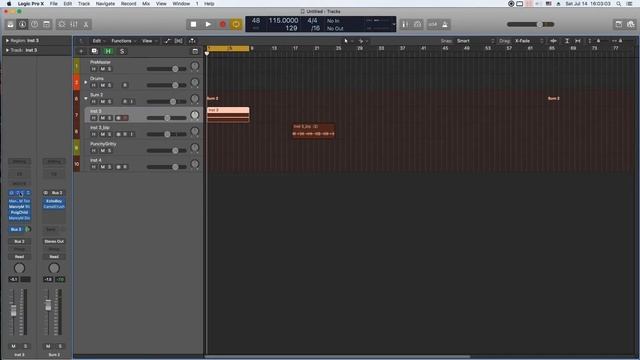
Task: Toggle global Solo S button in track header
Action: pos(122,51)
